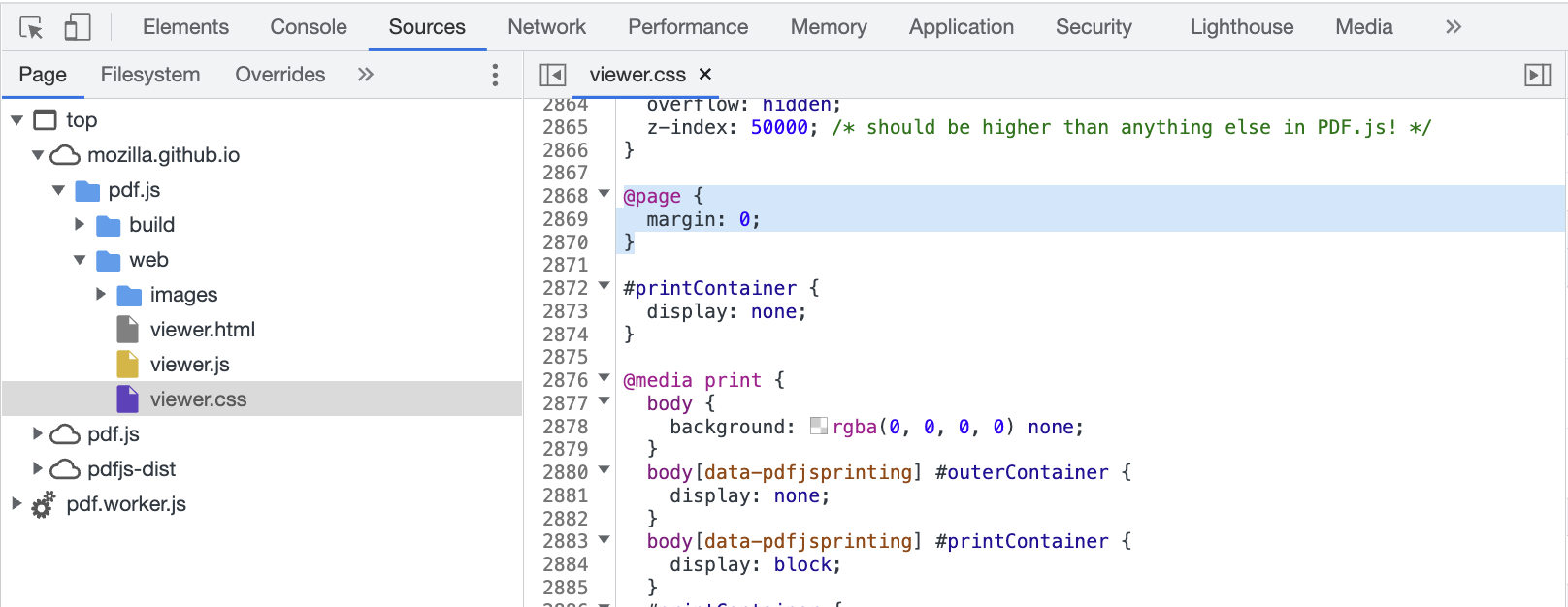
Task: Open the Application tab
Action: tap(962, 27)
